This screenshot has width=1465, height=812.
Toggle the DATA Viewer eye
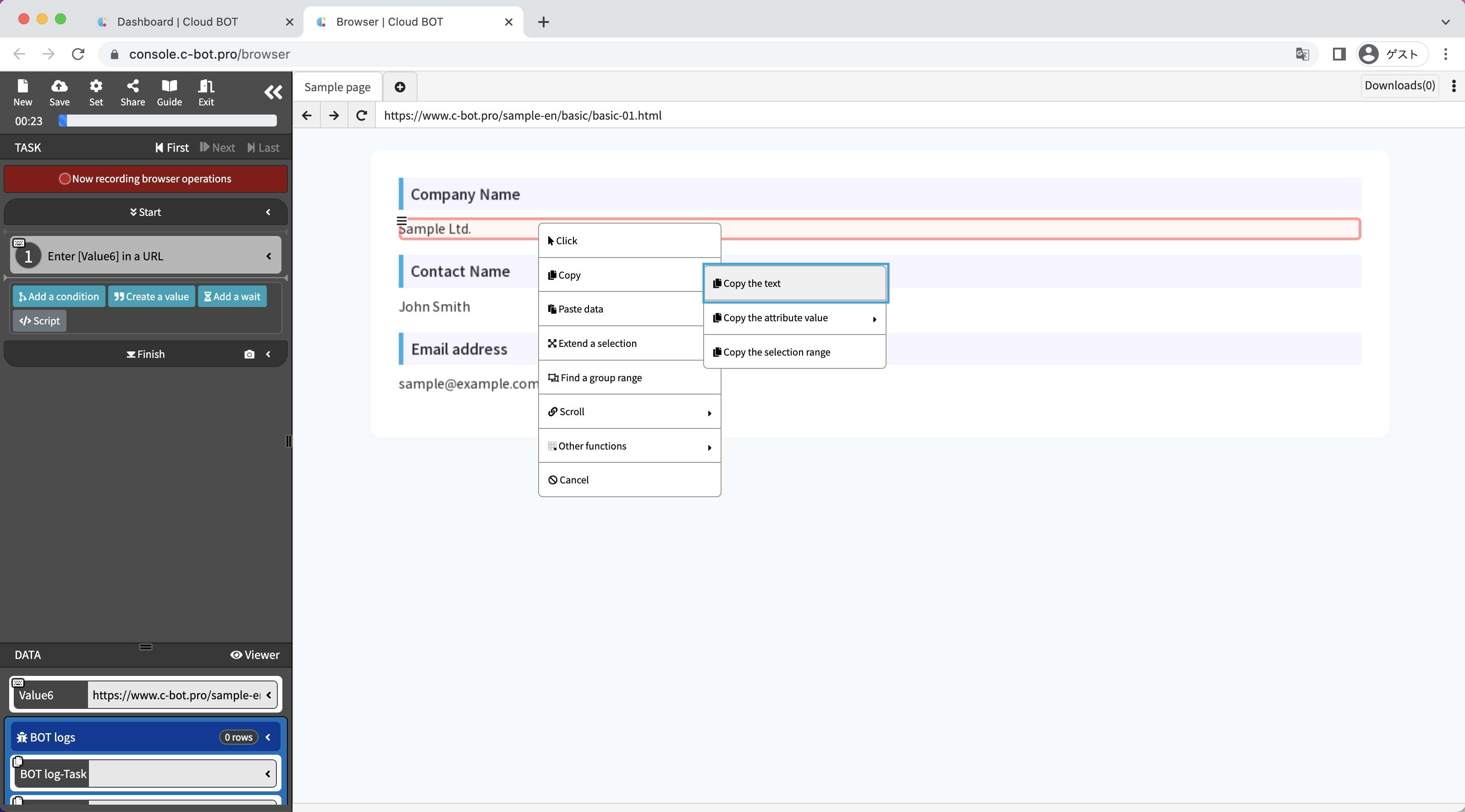[x=255, y=655]
